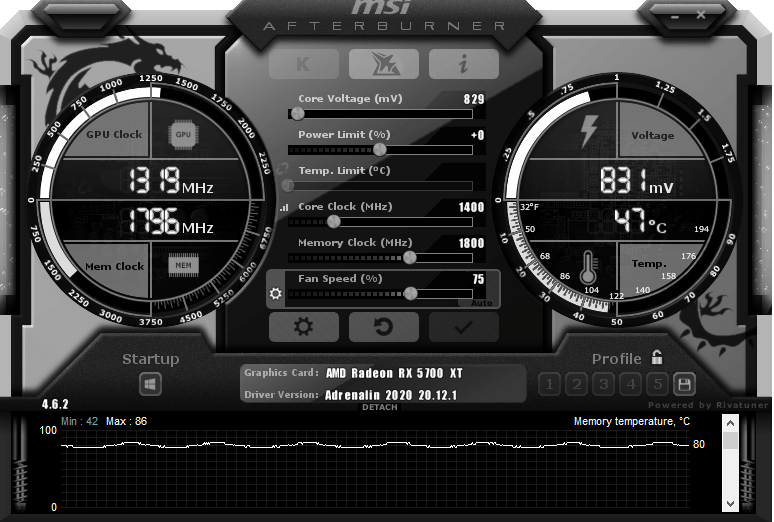774x522 pixels.
Task: Click the MEM chip icon in gauge
Action: pyautogui.click(x=183, y=265)
